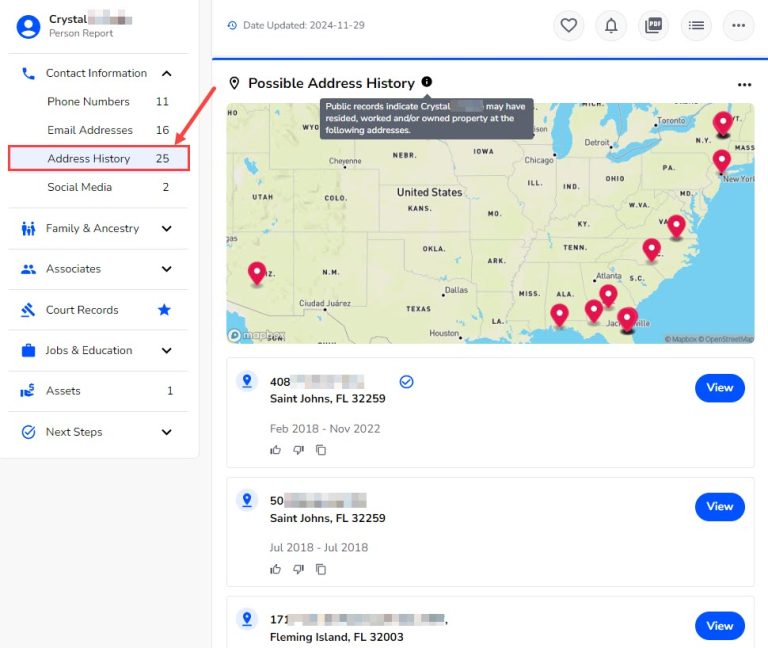This screenshot has height=648, width=768.
Task: Thumbs up the first Saint Johns address
Action: coord(276,450)
